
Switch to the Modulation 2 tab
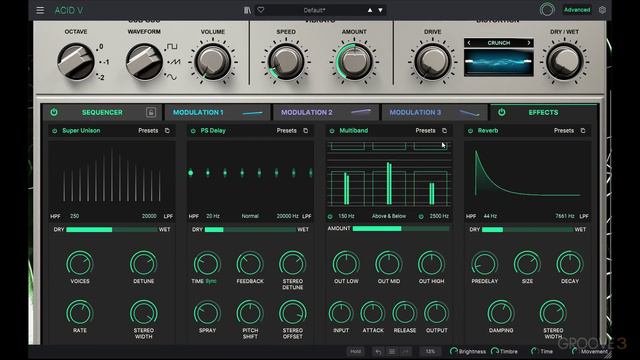tap(326, 112)
